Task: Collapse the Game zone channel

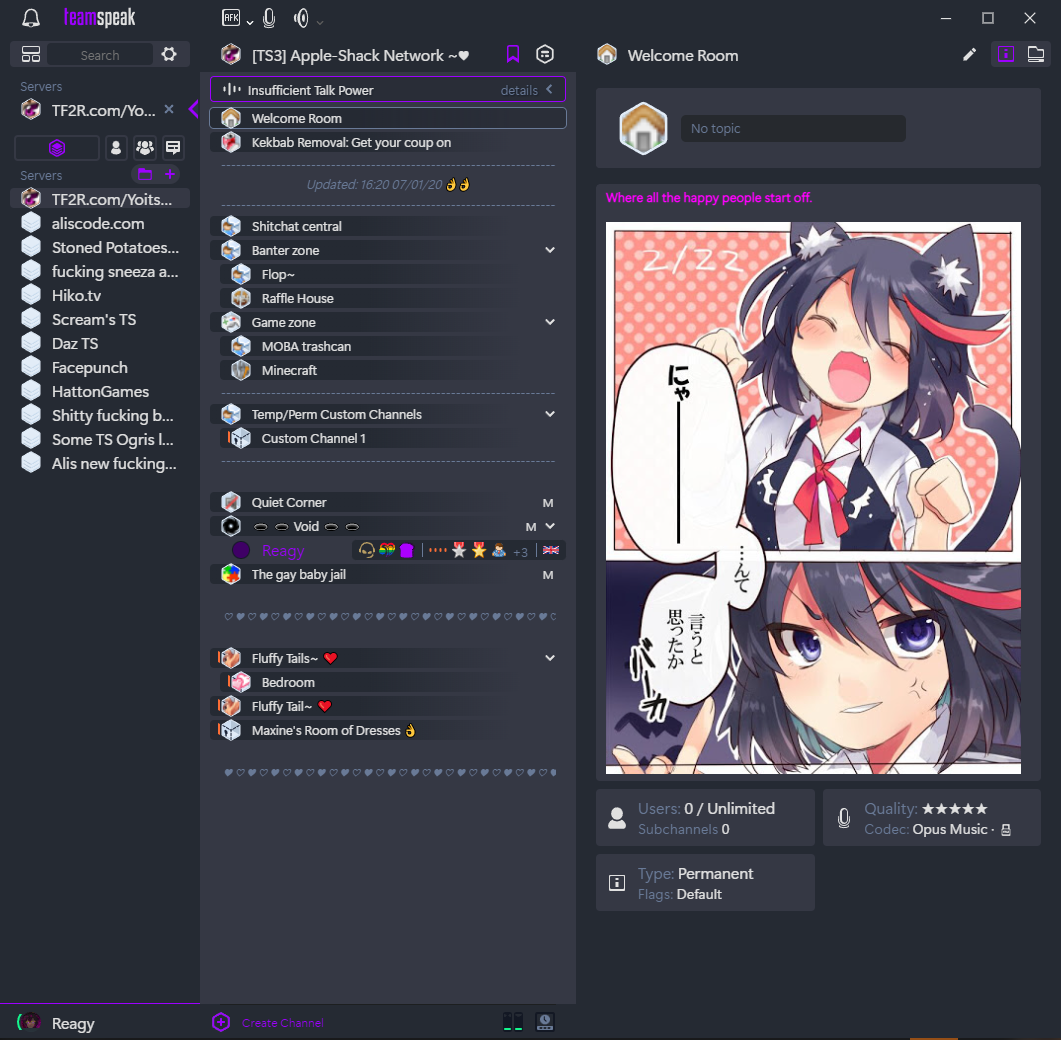Action: point(550,322)
